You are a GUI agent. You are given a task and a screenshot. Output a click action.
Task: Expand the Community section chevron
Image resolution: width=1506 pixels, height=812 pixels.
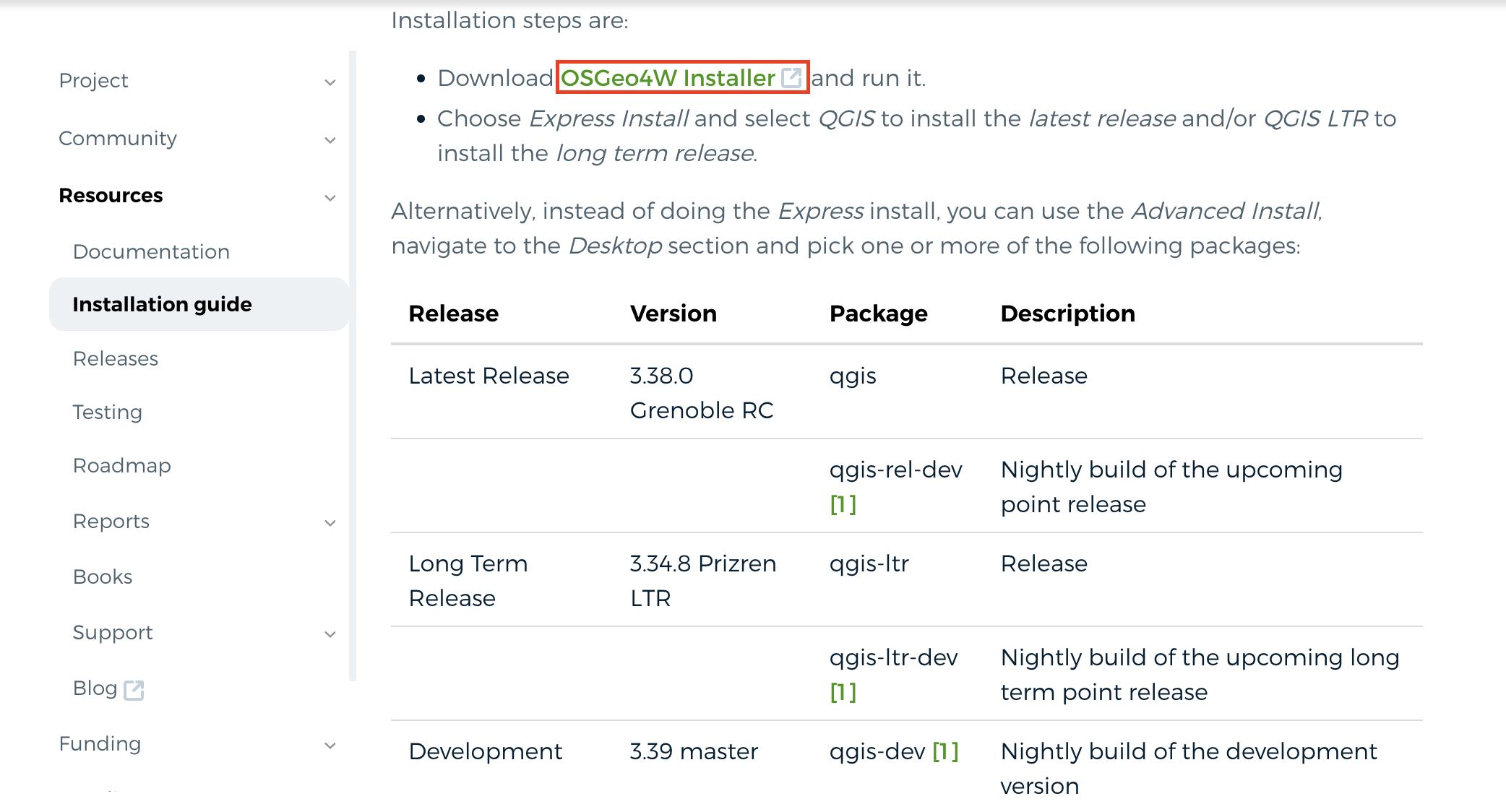(x=330, y=139)
